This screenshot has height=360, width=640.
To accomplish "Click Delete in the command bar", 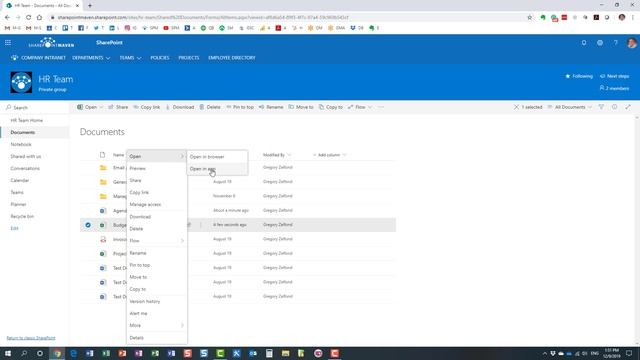I will coord(210,107).
